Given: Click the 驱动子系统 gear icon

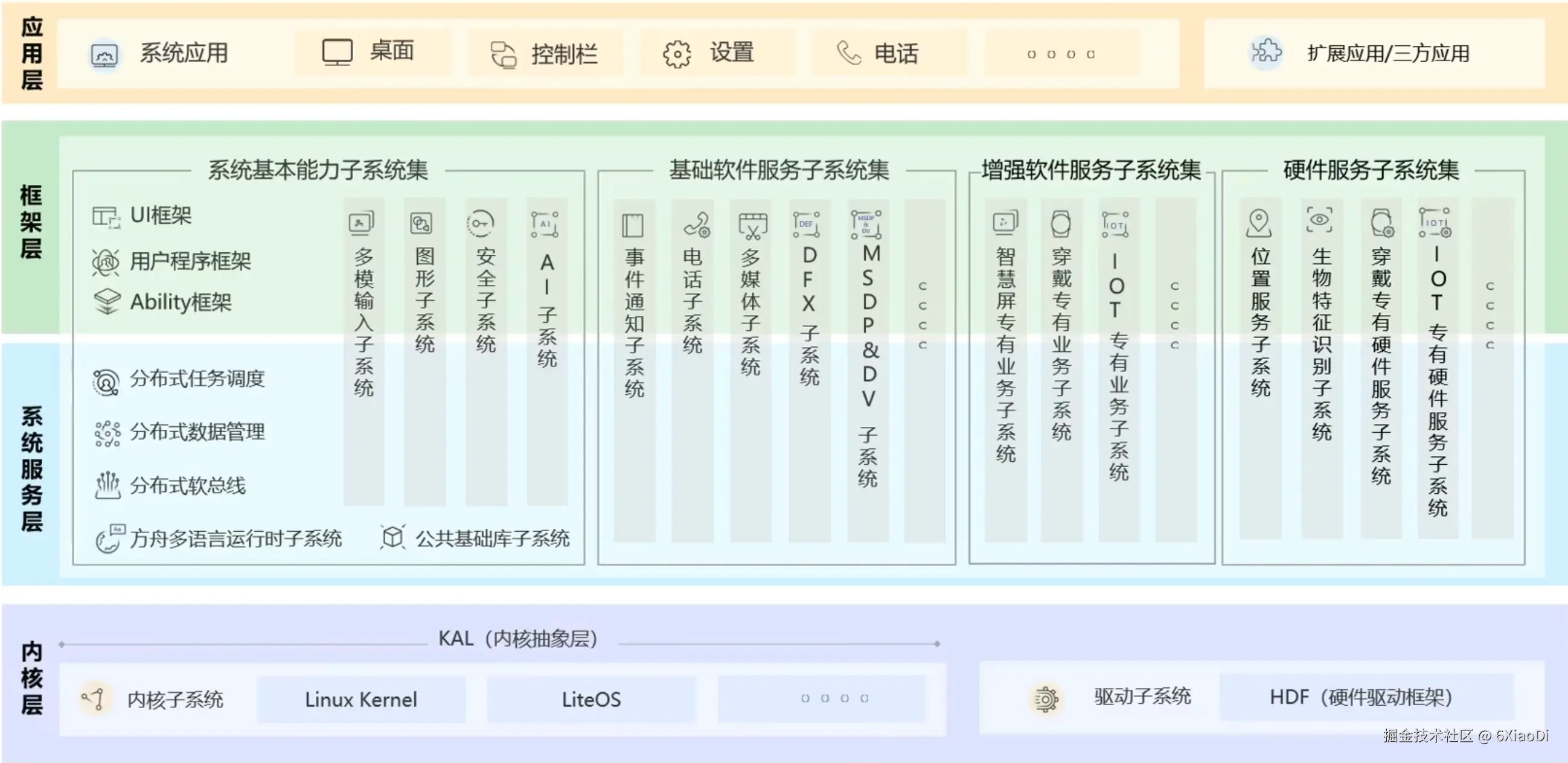Looking at the screenshot, I should click(x=1046, y=698).
